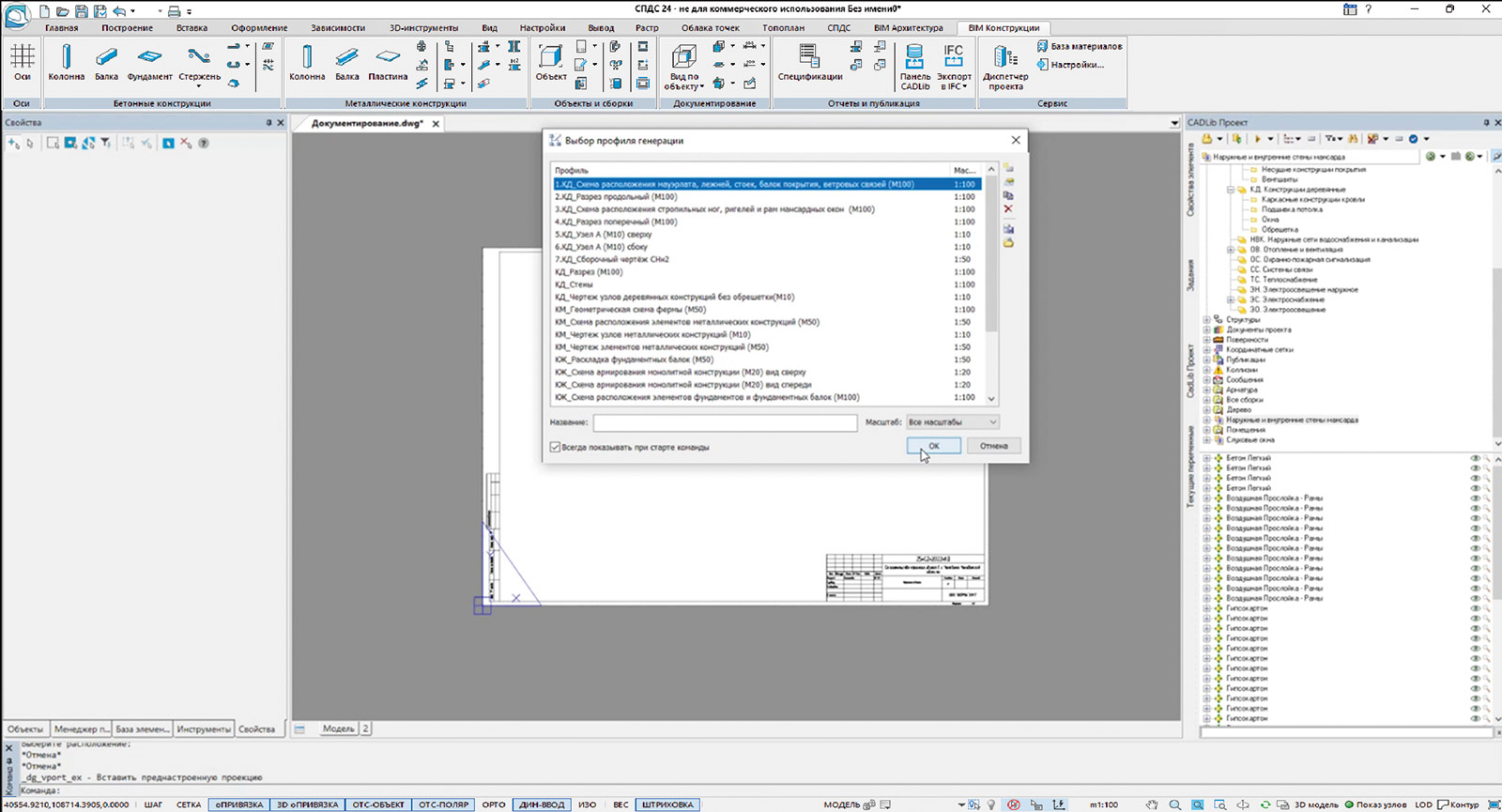Screen dimensions: 1502x812
Task: Expand the Документы проекта node
Action: pyautogui.click(x=1207, y=329)
